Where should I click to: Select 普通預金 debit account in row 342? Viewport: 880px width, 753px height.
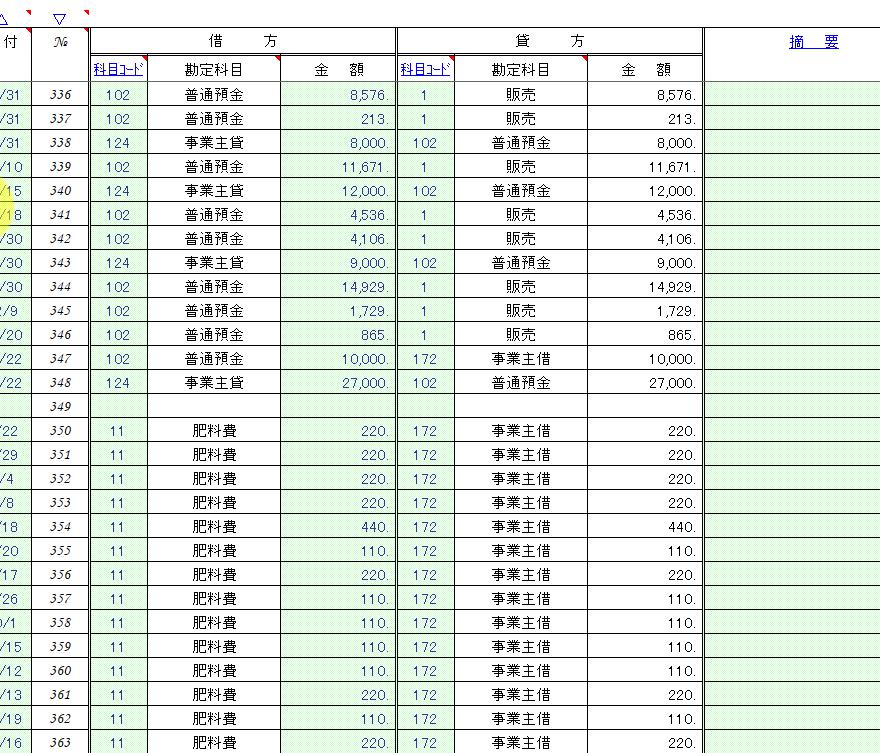click(214, 239)
